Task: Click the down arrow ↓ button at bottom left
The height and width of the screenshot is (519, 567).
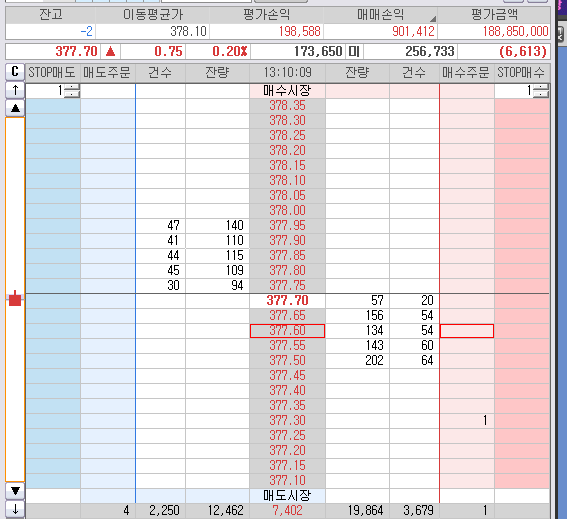Action: pyautogui.click(x=15, y=509)
